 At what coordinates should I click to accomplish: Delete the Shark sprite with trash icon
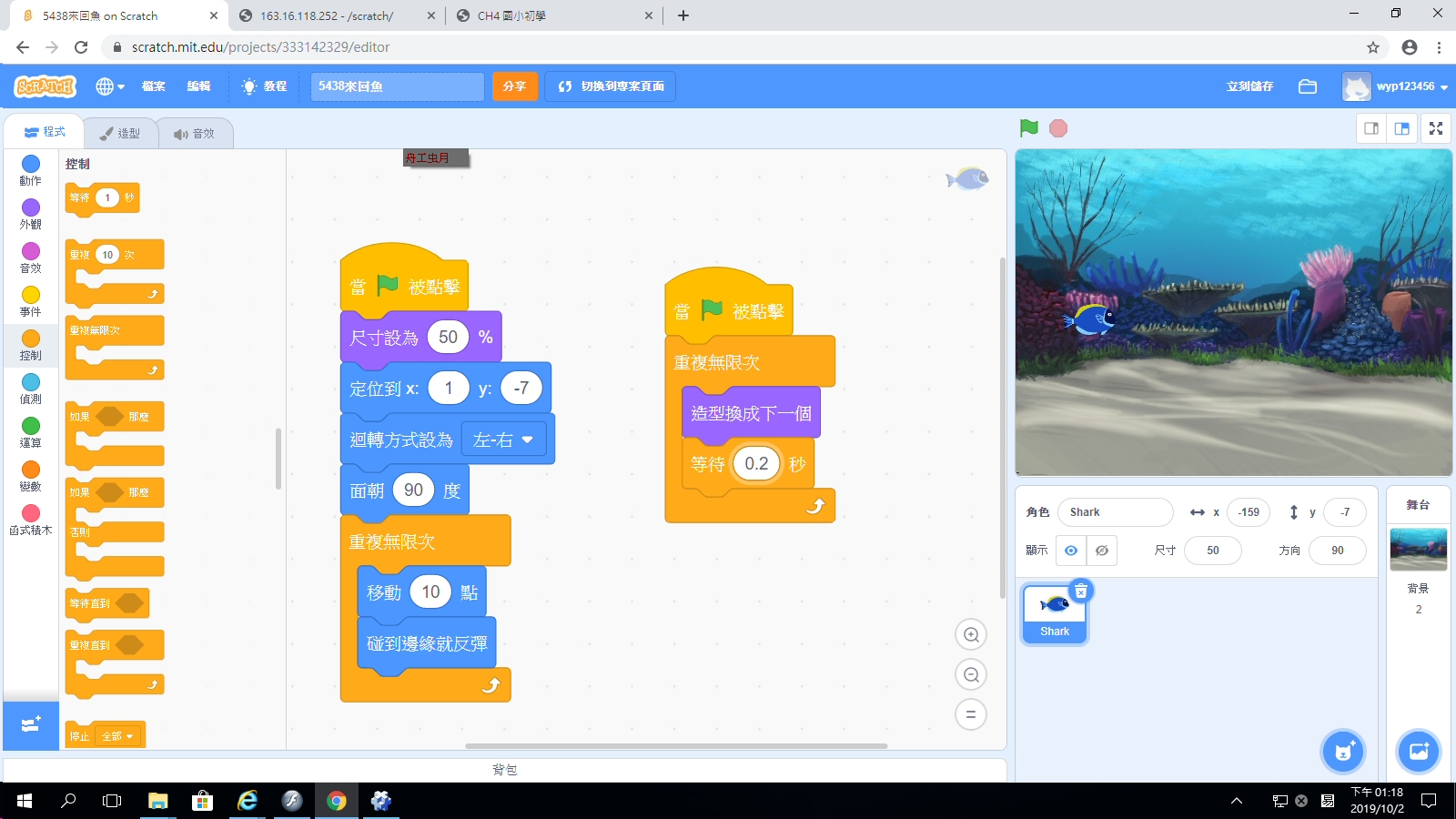(1081, 591)
